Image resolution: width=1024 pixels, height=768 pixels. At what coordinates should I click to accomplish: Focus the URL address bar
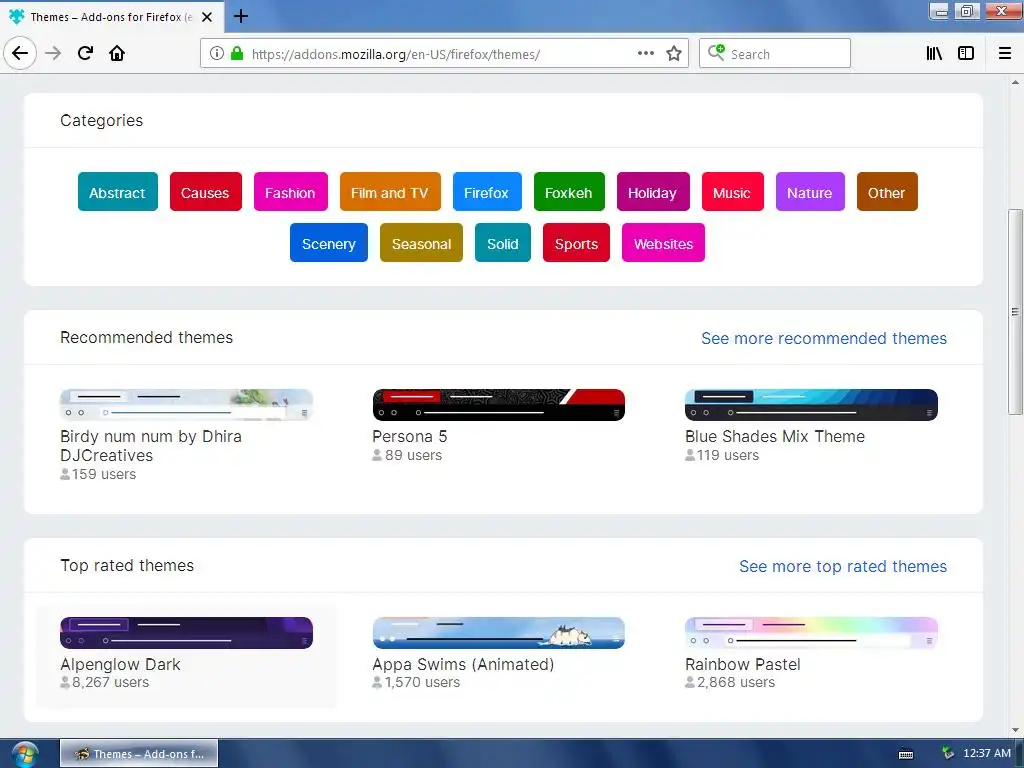(444, 54)
